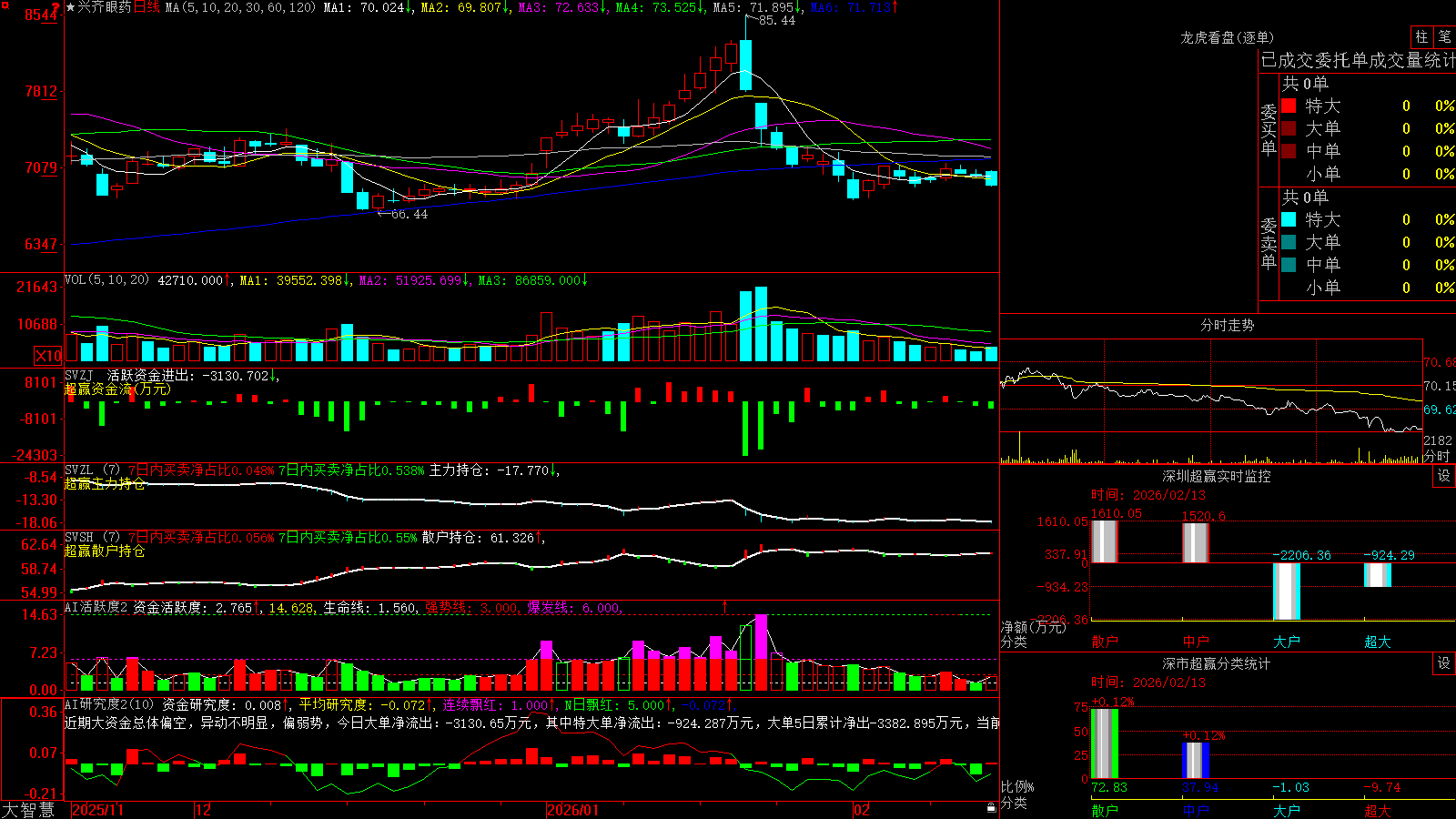Click the 爆发线: 6.000 text

point(573,608)
